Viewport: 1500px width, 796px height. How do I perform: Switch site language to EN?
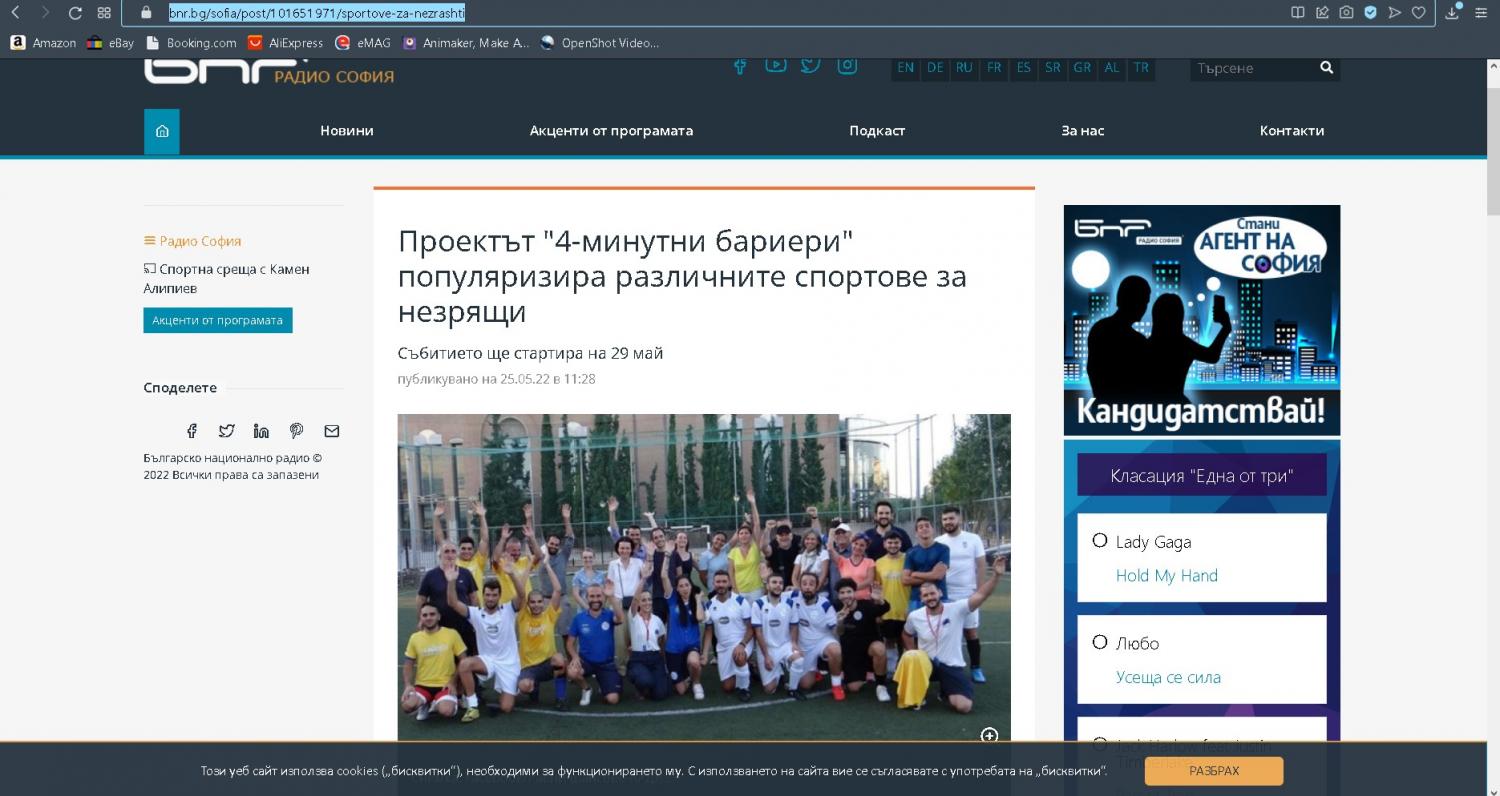905,68
